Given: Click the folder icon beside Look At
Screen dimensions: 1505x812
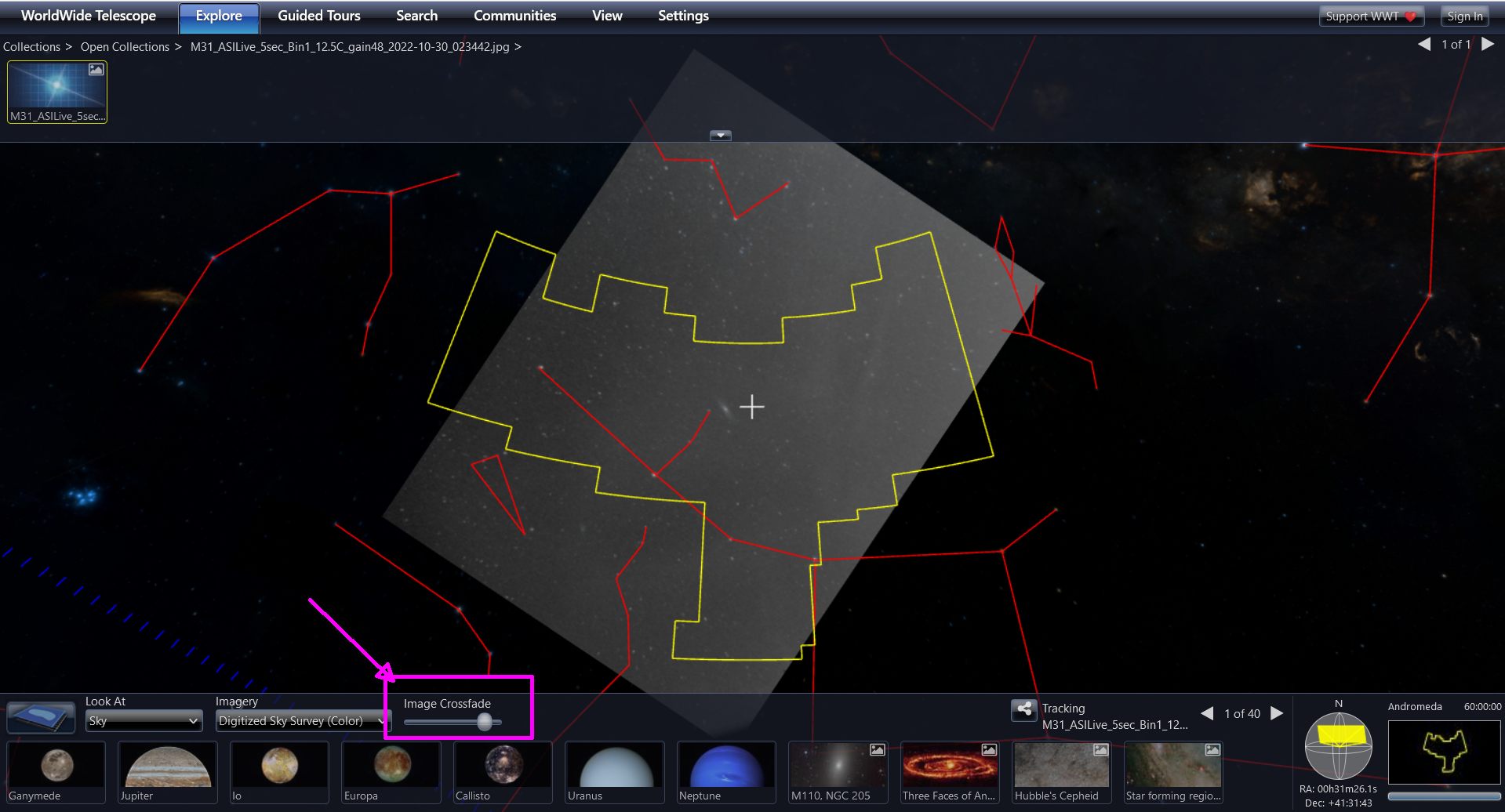Looking at the screenshot, I should point(41,717).
